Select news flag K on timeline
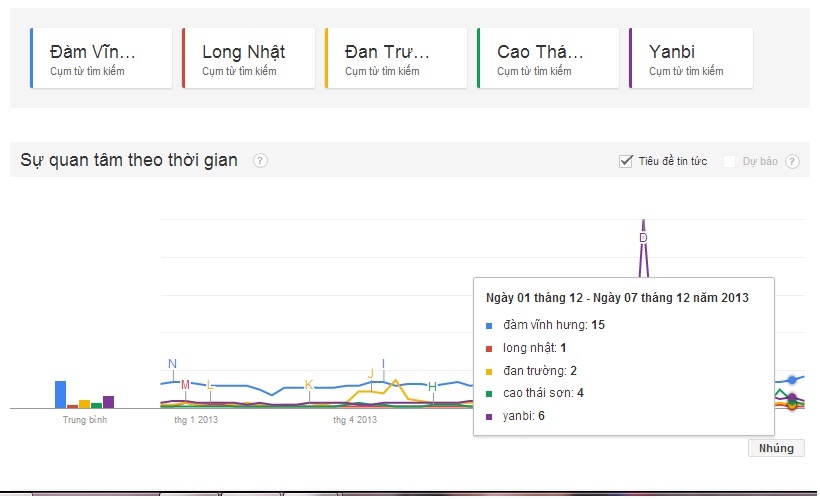The image size is (820, 499). point(308,385)
